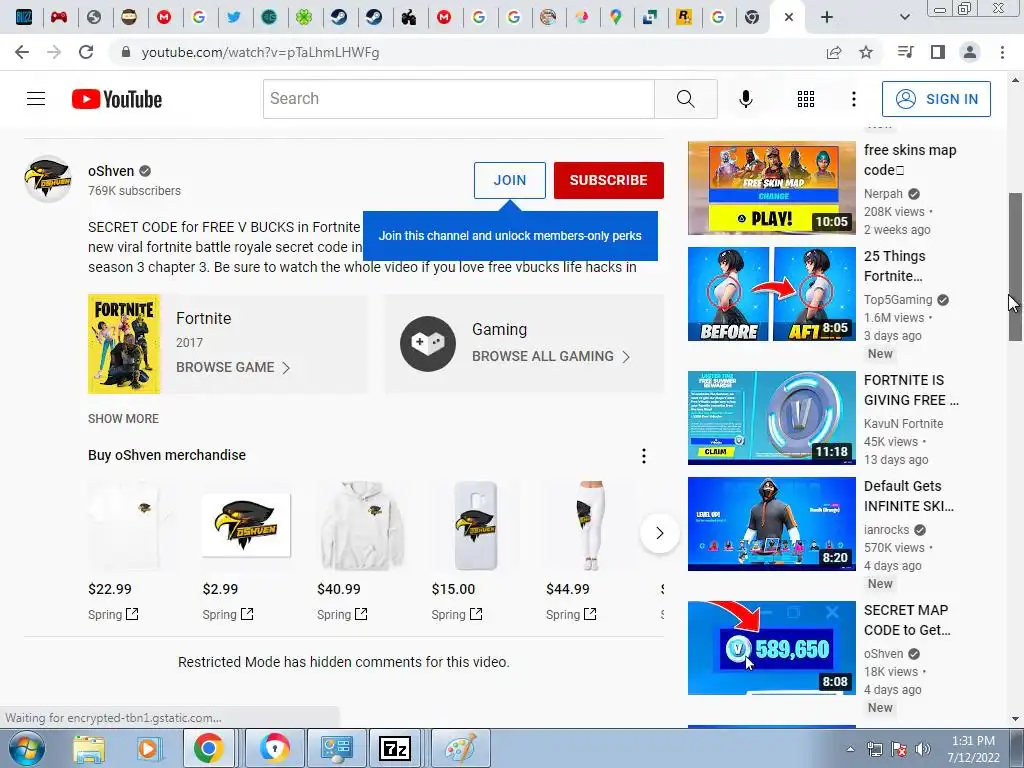
Task: Go back in browser history
Action: pyautogui.click(x=22, y=52)
